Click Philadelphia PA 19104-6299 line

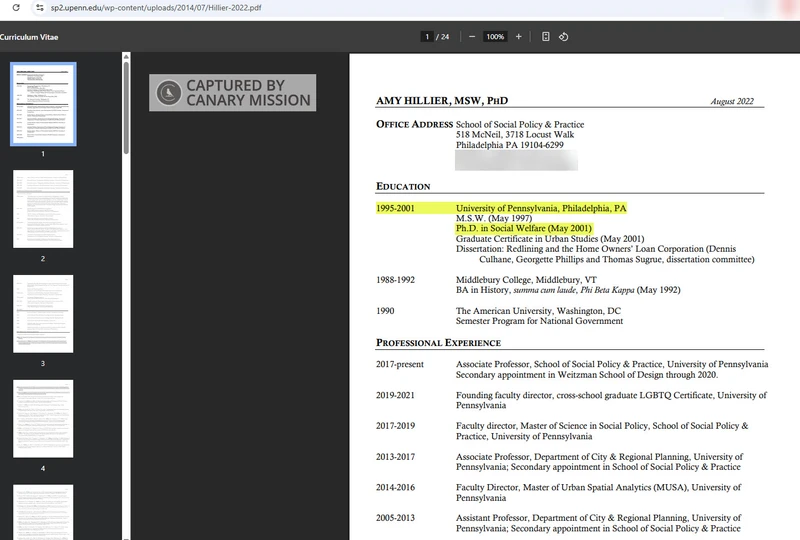click(510, 145)
